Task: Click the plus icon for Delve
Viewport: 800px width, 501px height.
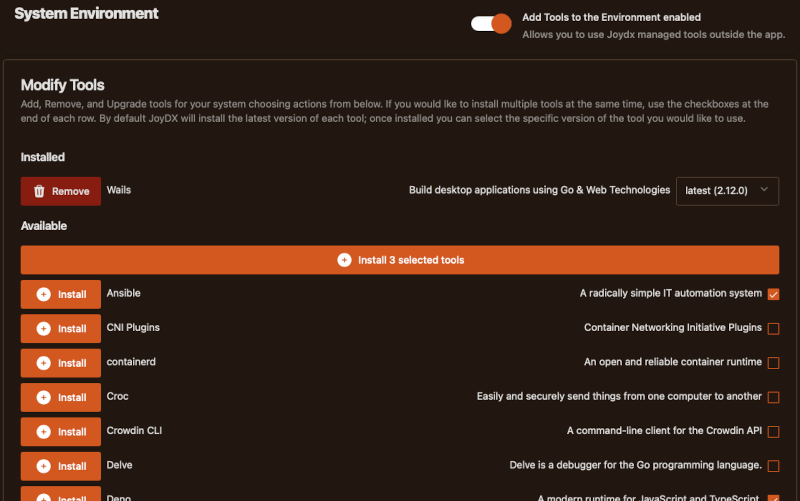Action: pyautogui.click(x=43, y=466)
